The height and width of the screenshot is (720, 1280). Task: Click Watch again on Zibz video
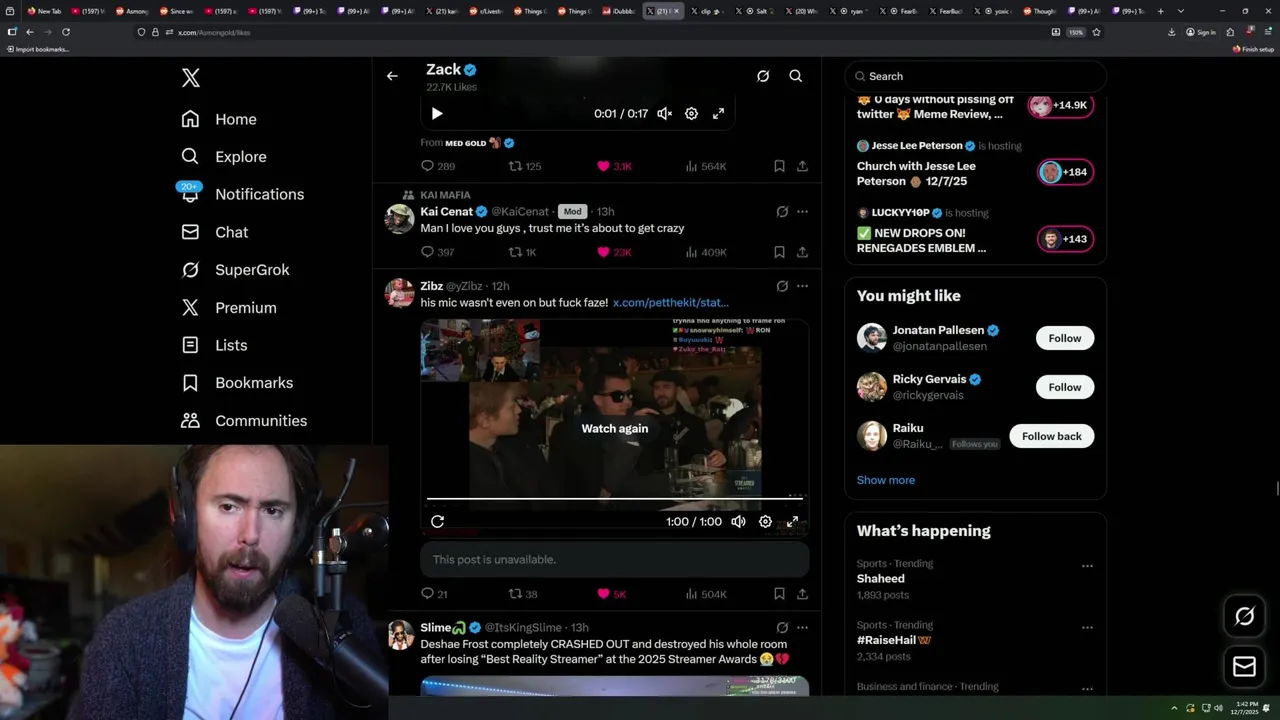tap(615, 428)
